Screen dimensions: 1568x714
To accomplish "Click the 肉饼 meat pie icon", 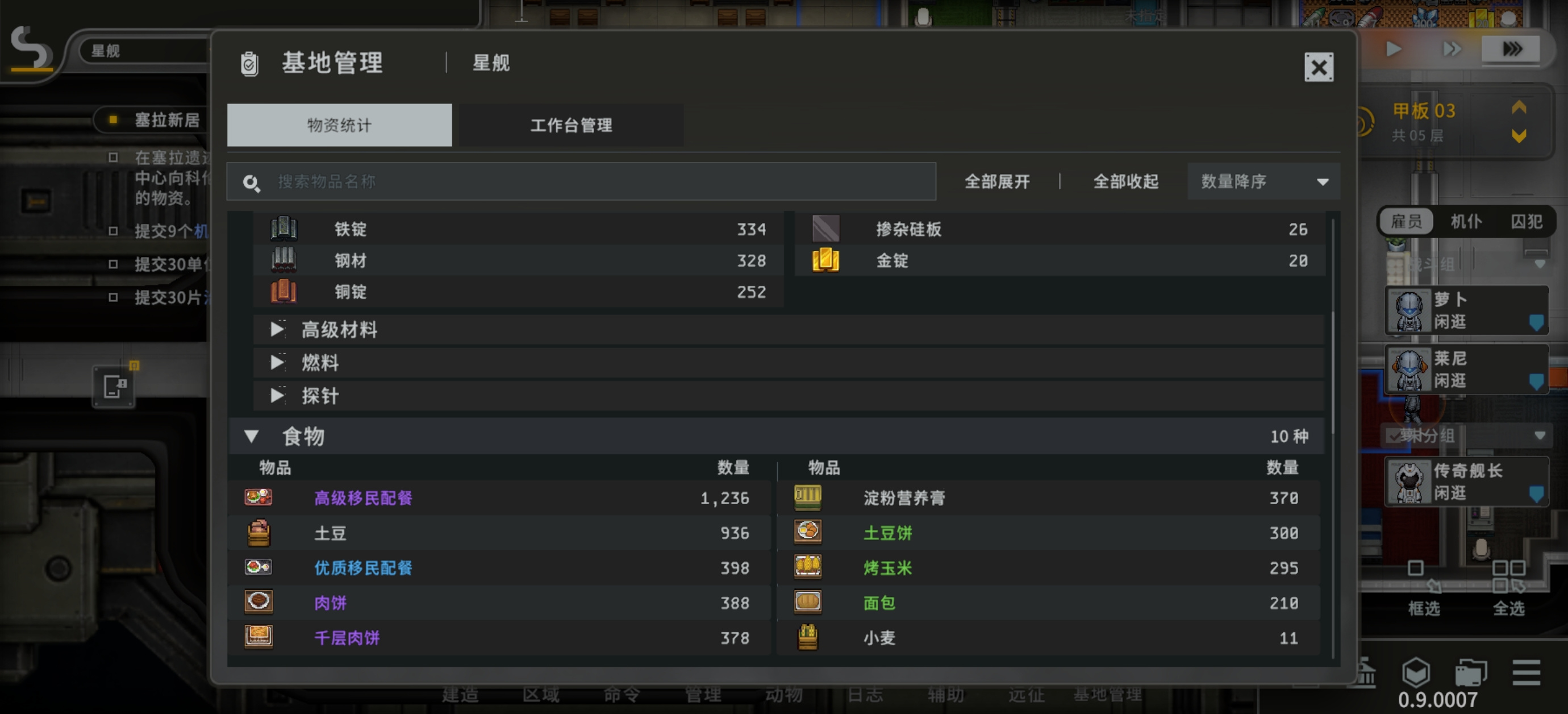I will point(258,602).
